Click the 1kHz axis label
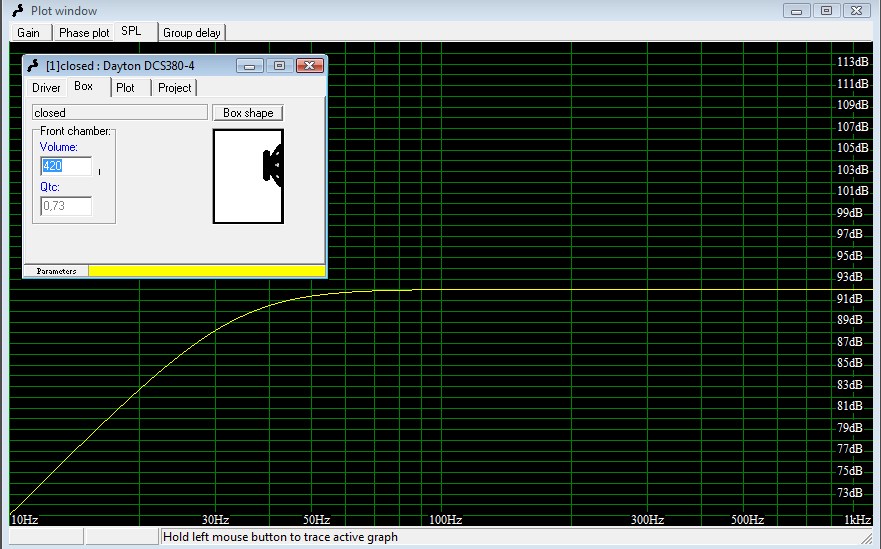 coord(858,519)
